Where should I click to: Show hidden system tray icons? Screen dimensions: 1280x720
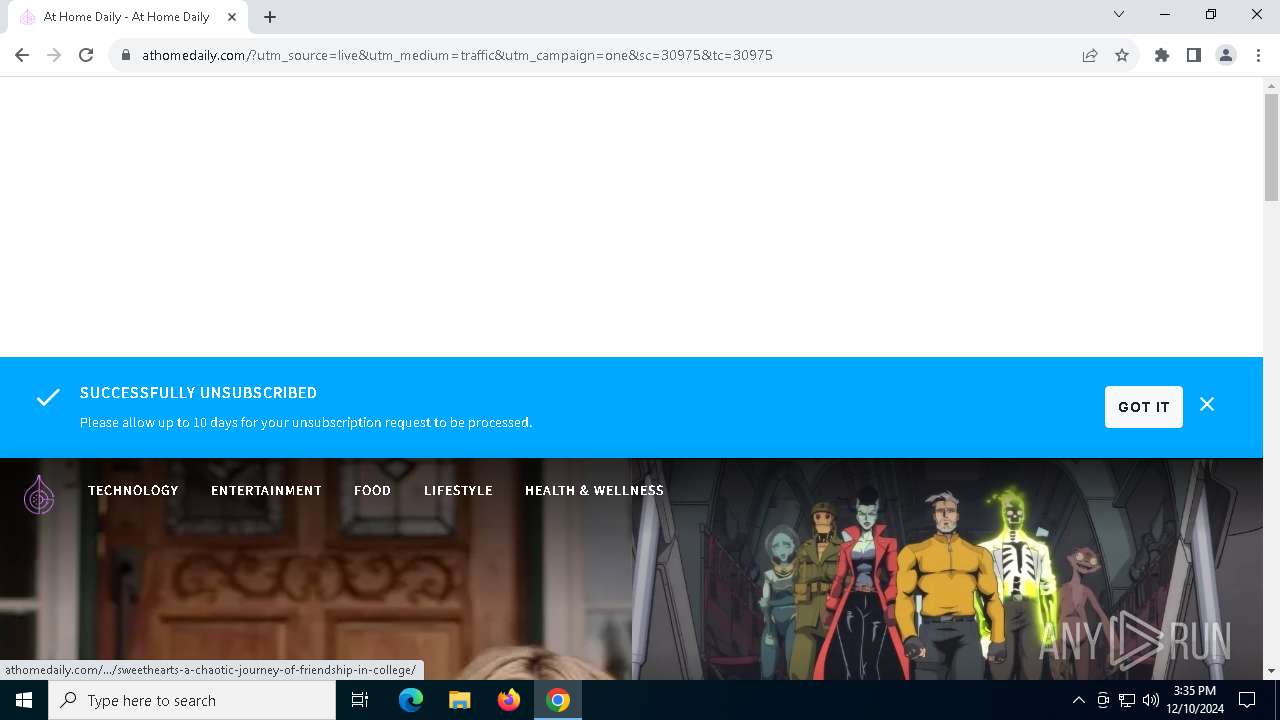coord(1078,700)
